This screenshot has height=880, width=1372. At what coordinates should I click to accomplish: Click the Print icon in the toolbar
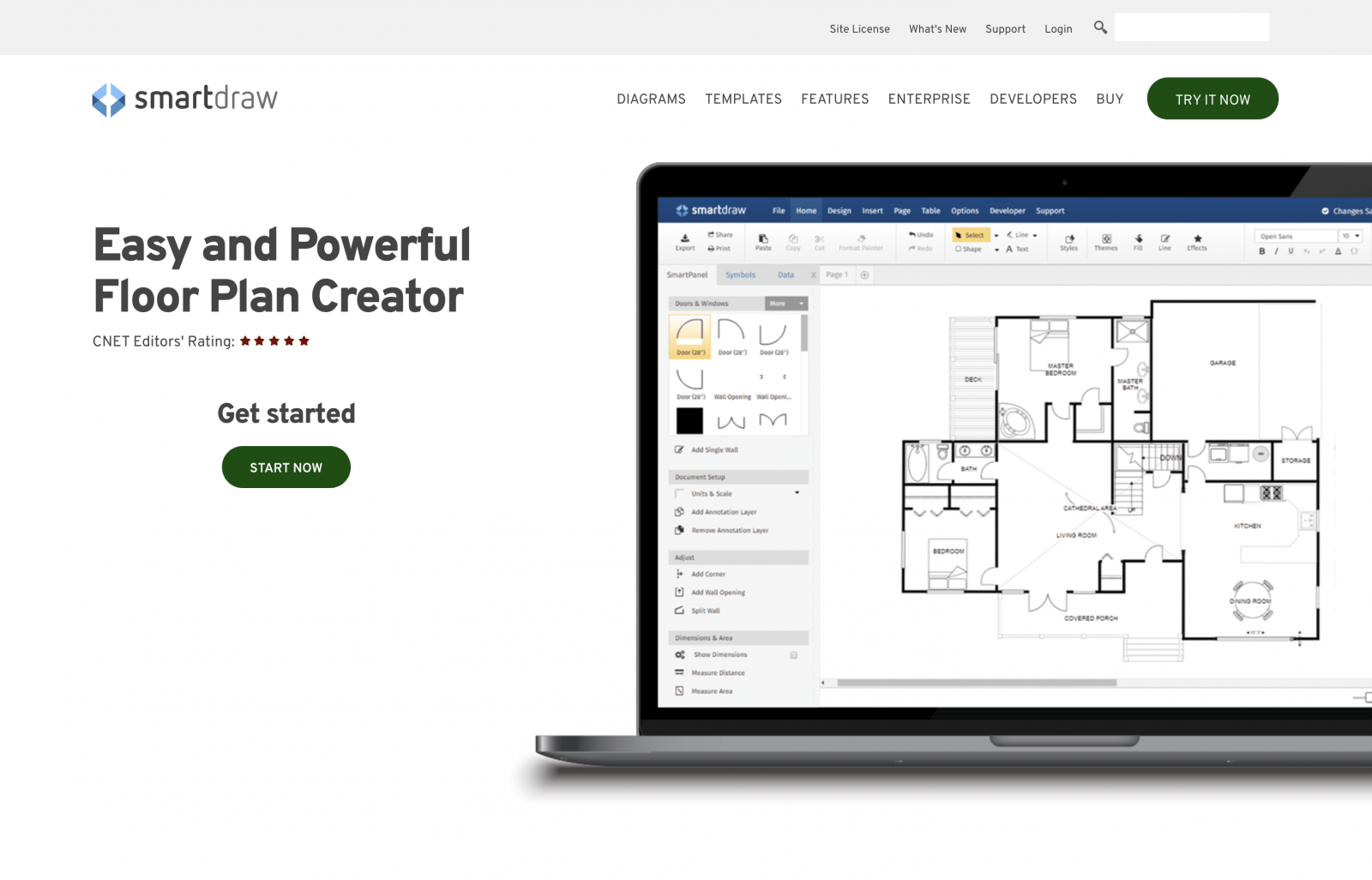(x=711, y=249)
